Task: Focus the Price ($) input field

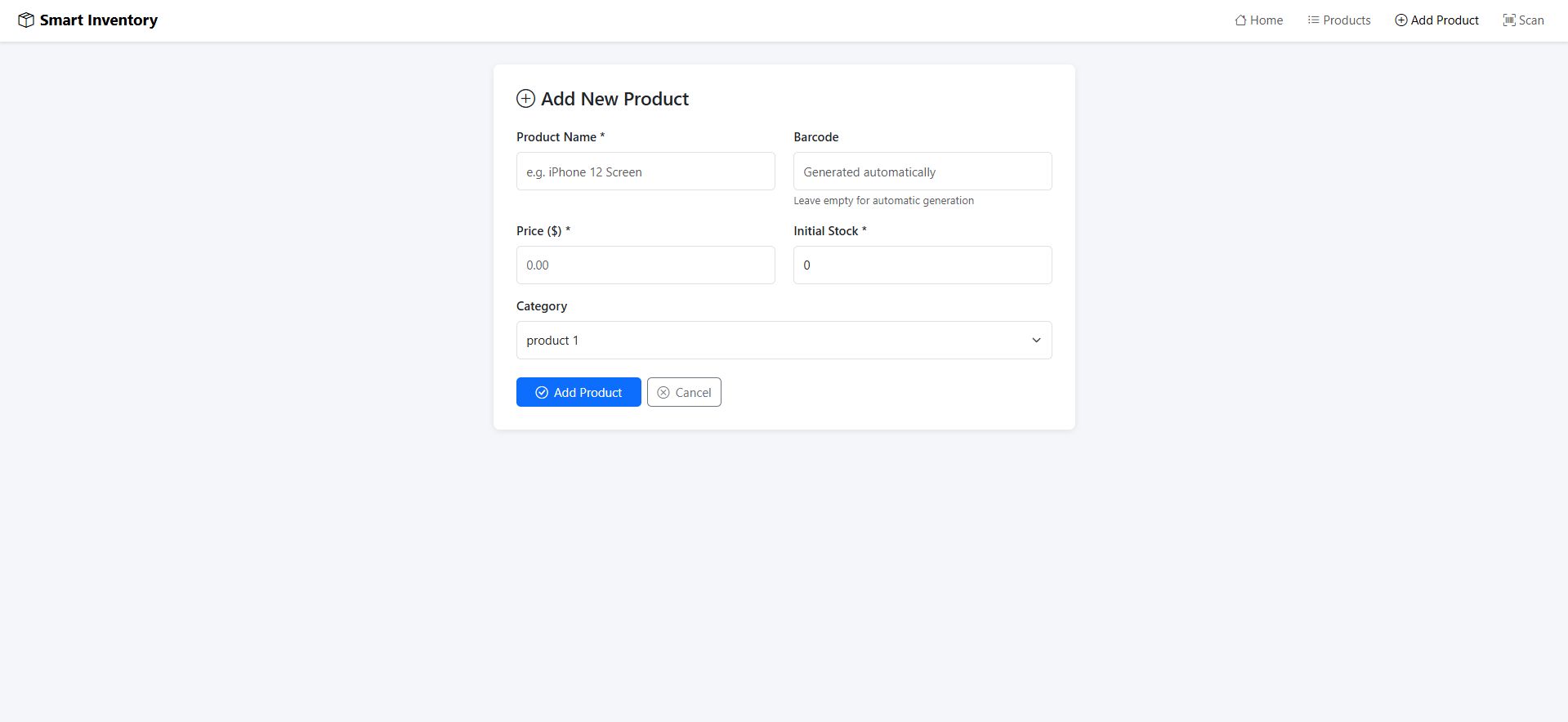Action: (646, 265)
